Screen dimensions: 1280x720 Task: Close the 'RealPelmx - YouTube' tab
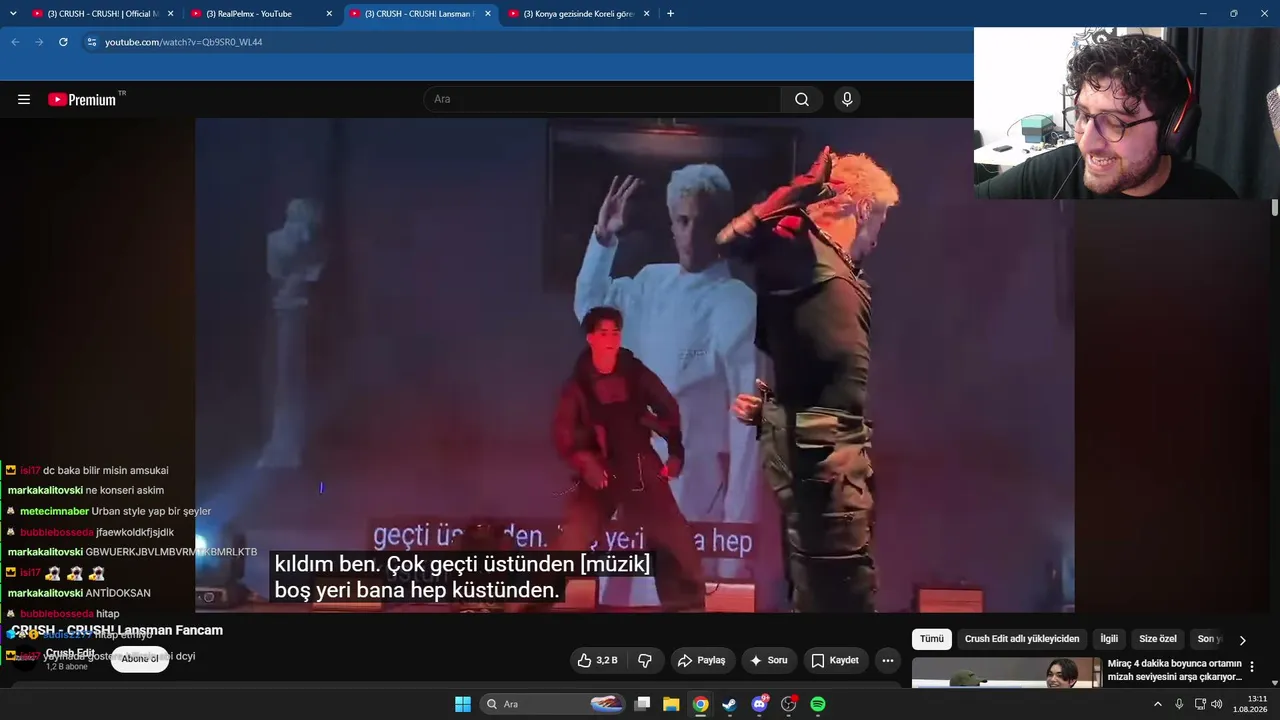click(x=329, y=14)
